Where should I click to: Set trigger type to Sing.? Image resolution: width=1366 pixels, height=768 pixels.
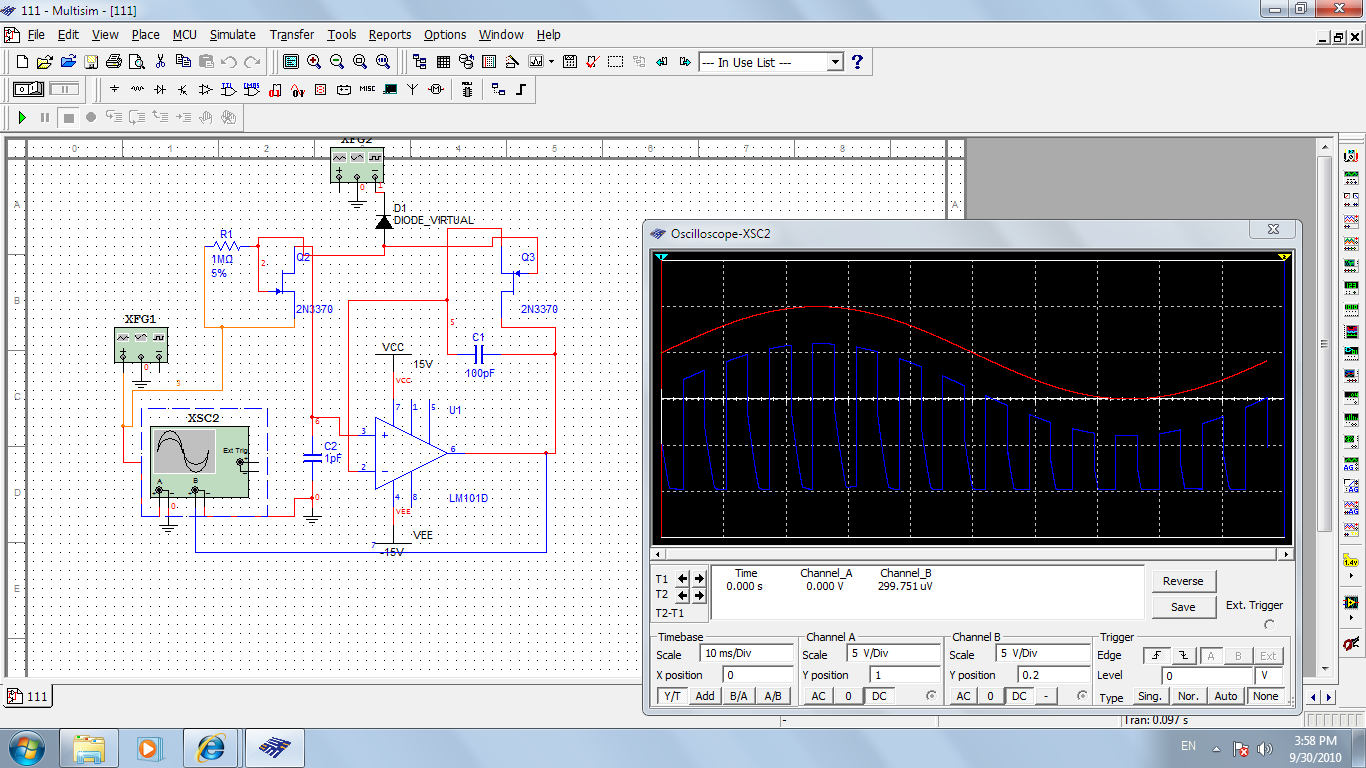(1150, 696)
